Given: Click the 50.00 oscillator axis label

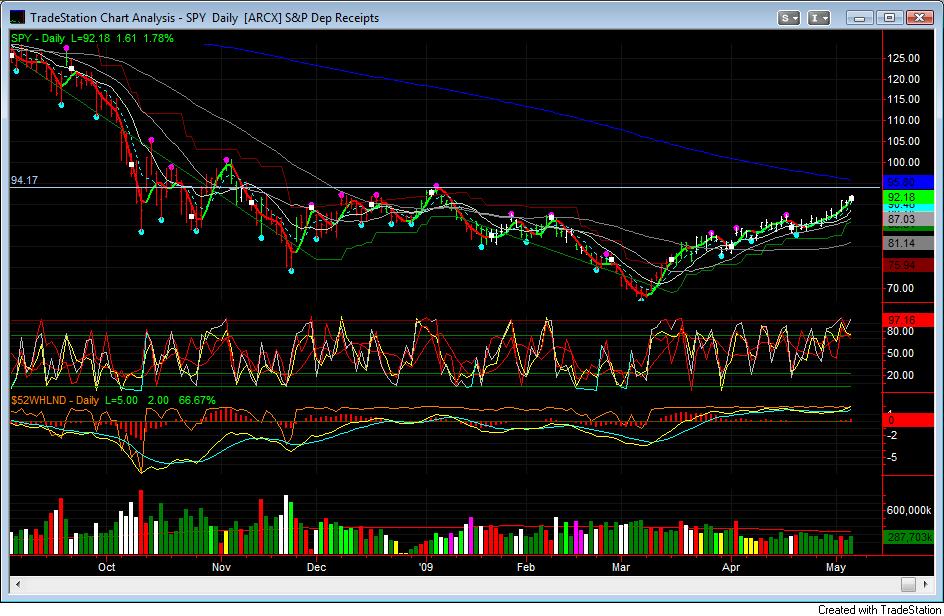Looking at the screenshot, I should point(900,353).
